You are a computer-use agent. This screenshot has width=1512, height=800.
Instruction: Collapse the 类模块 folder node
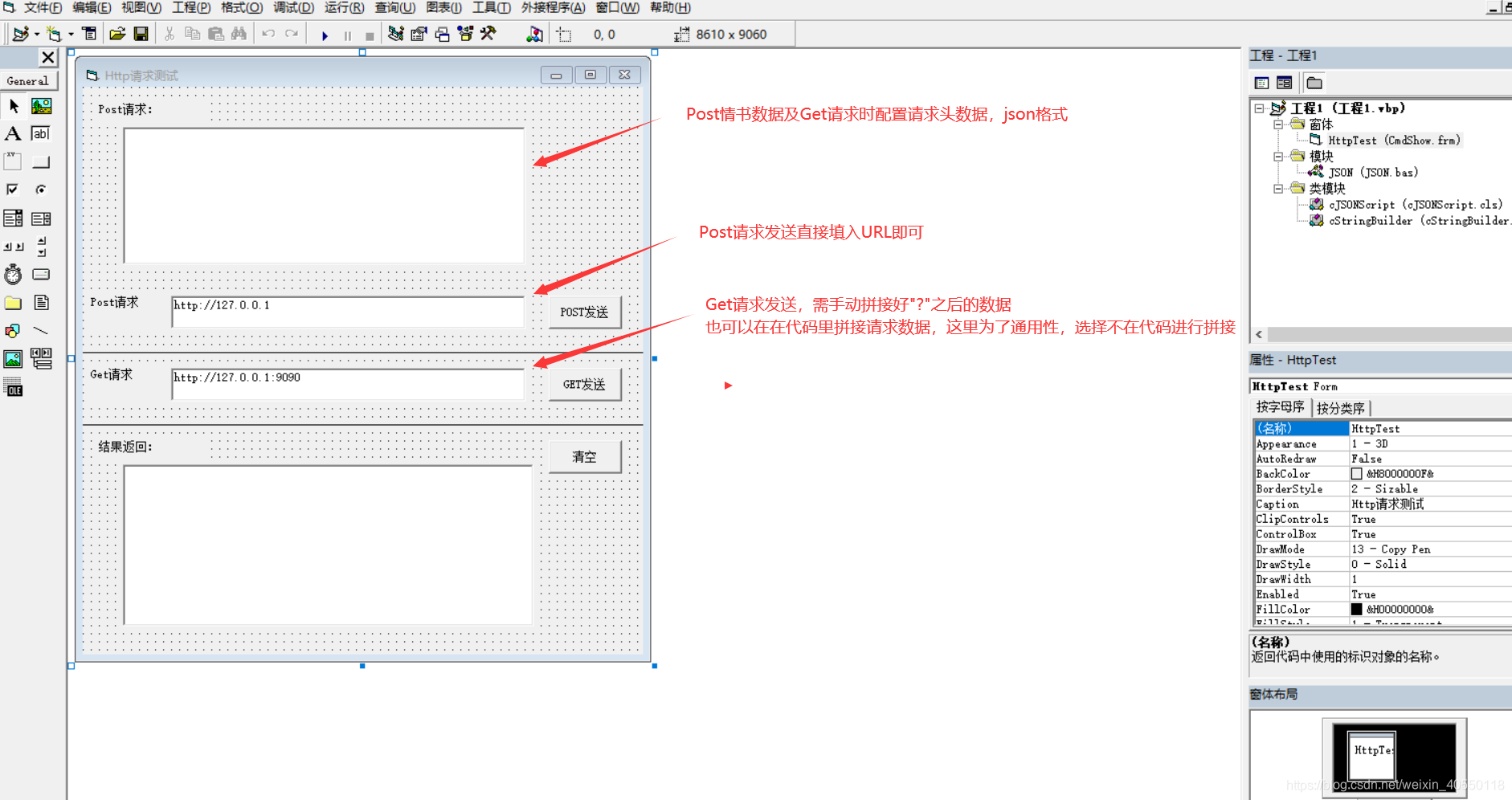tap(1277, 189)
